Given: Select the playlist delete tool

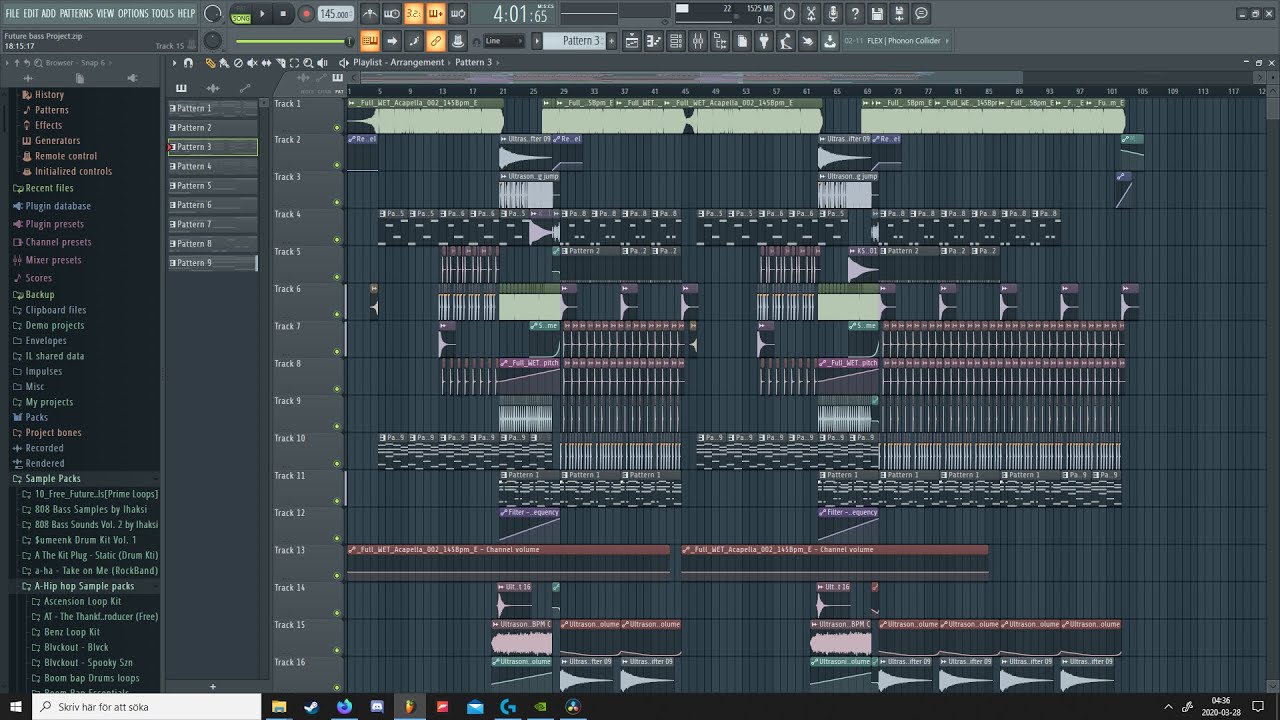Looking at the screenshot, I should point(238,63).
